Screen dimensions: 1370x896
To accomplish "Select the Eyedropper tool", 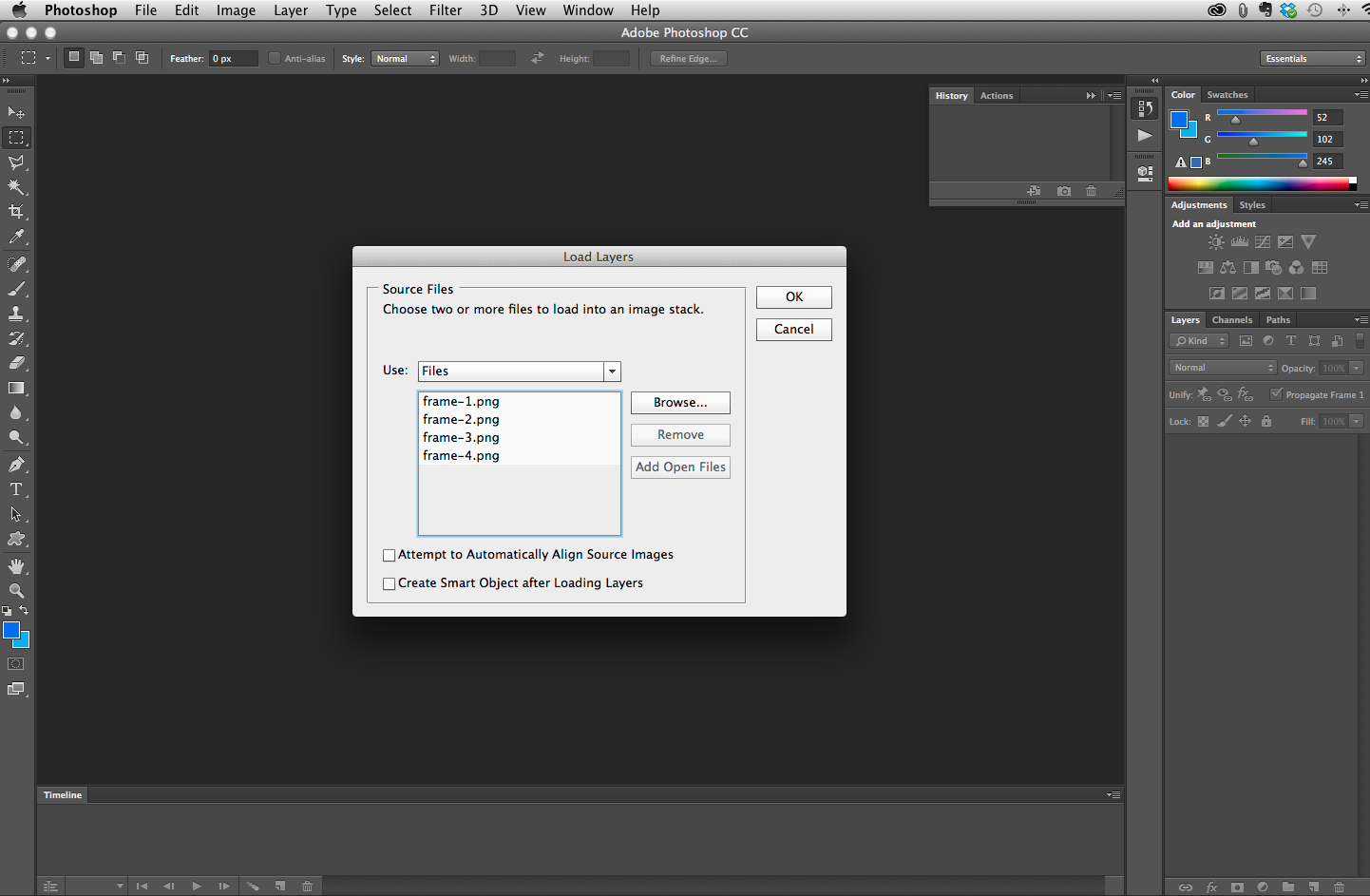I will click(x=16, y=237).
